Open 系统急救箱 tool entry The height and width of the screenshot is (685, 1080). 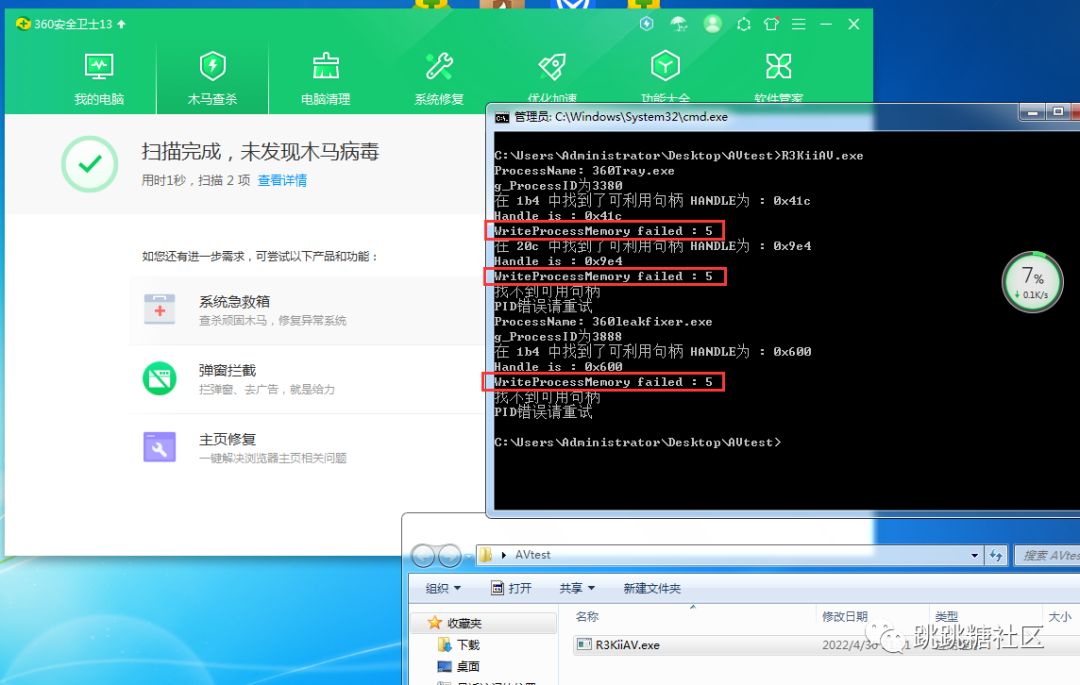[307, 310]
